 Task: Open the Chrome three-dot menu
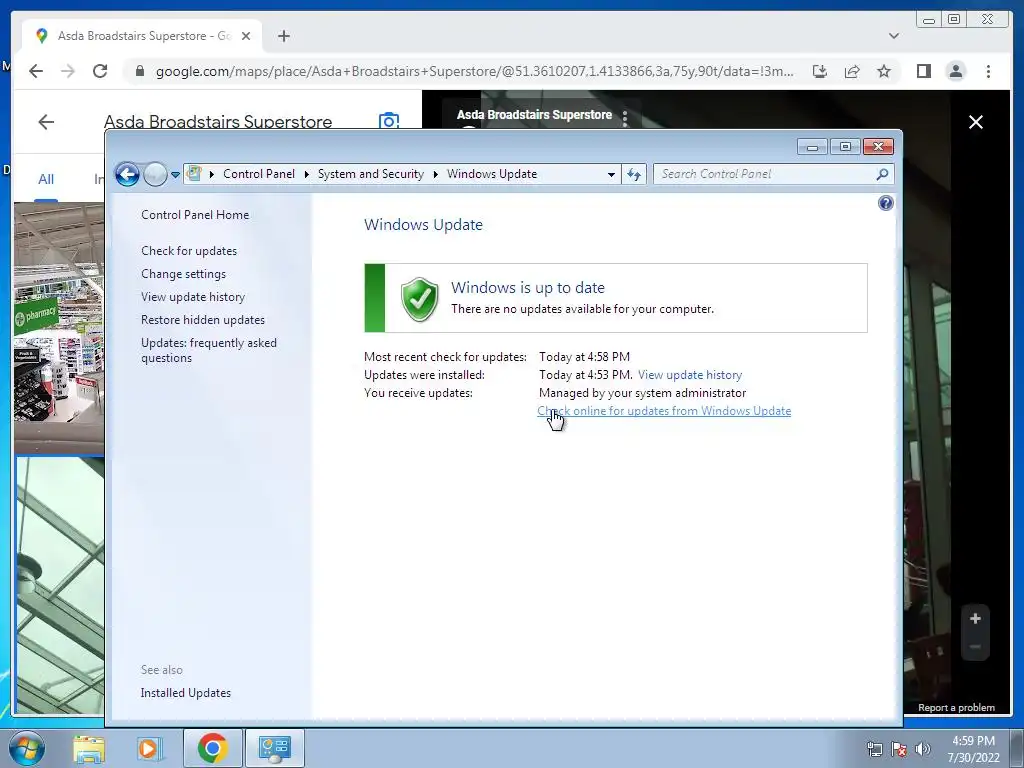click(x=988, y=71)
